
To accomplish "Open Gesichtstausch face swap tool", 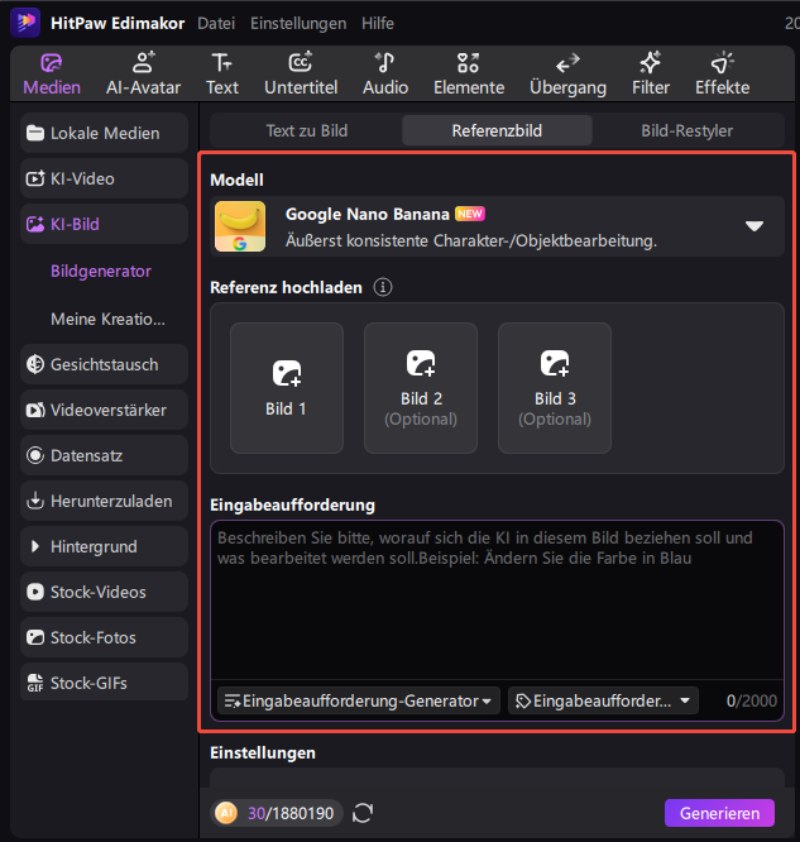I will click(x=104, y=364).
